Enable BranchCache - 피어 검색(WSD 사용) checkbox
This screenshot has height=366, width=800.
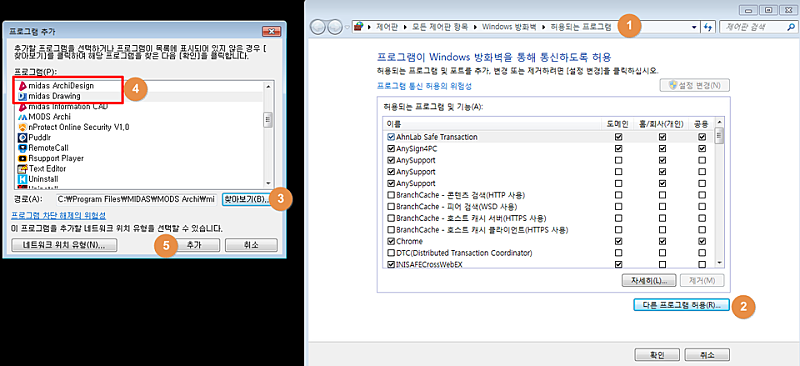(x=391, y=207)
